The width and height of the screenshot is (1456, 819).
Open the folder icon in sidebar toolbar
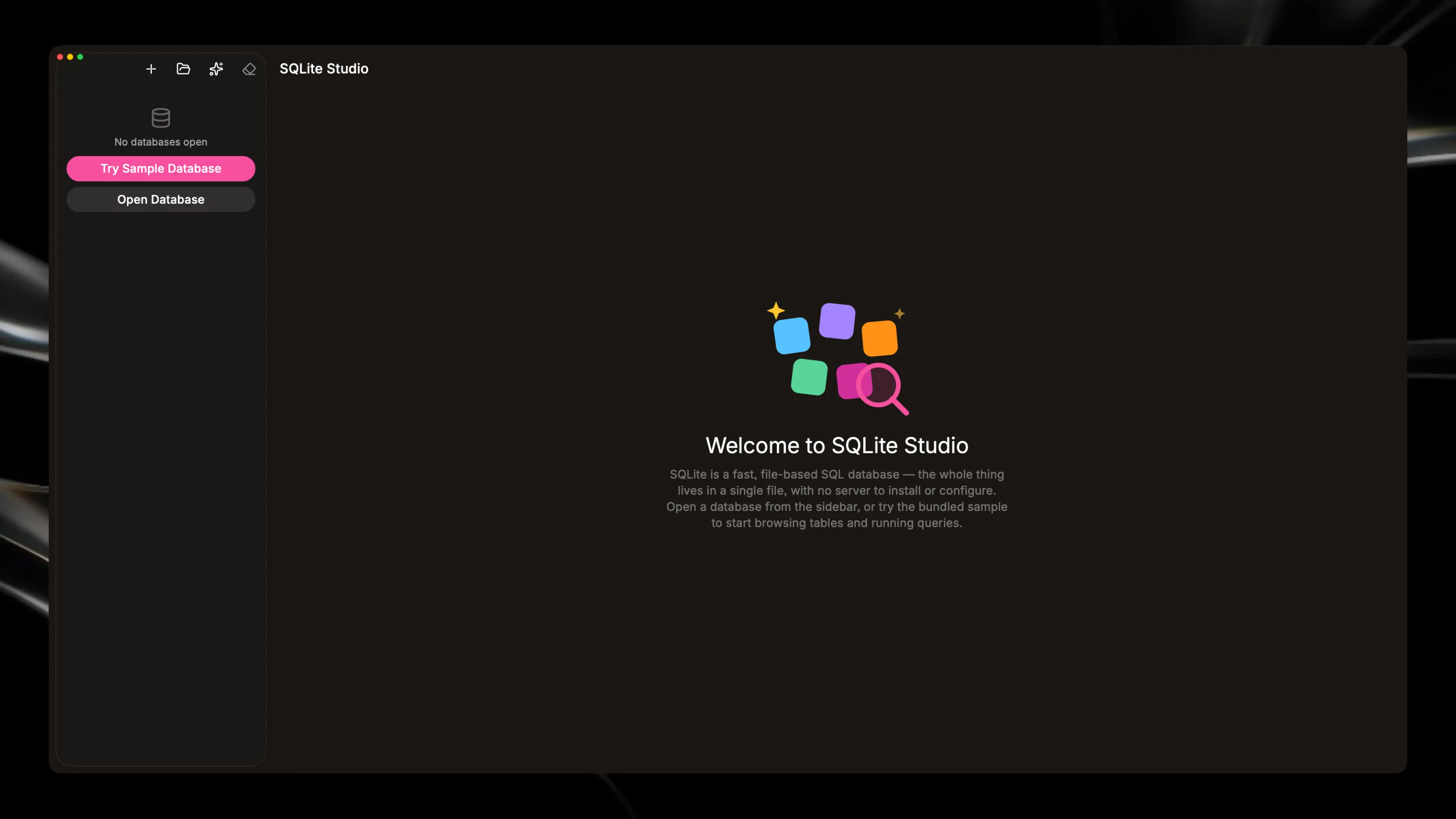(183, 69)
